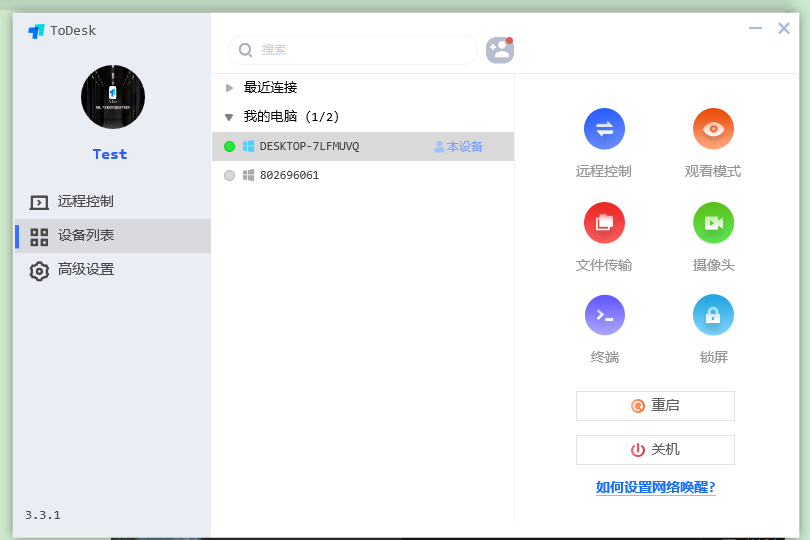Image resolution: width=810 pixels, height=540 pixels.
Task: Open 终端 purple terminal icon
Action: [x=604, y=315]
